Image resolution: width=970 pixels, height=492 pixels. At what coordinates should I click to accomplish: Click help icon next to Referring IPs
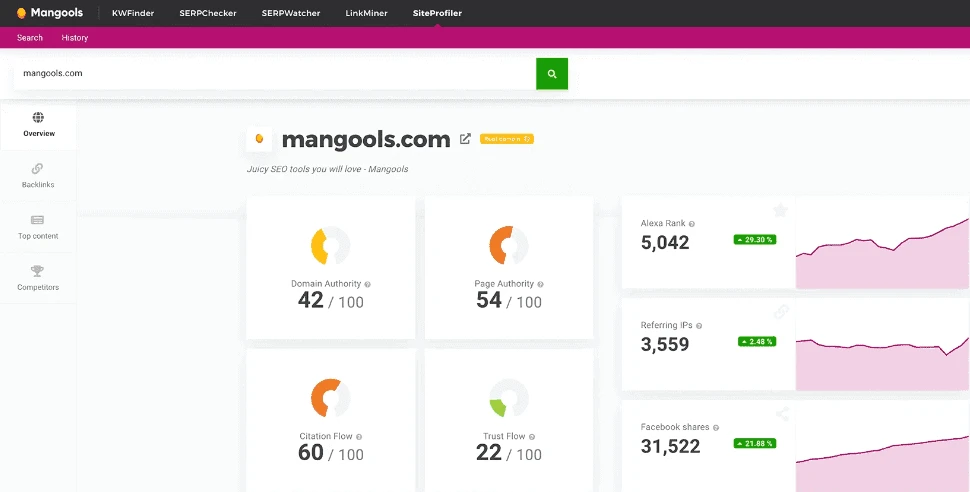pos(699,326)
